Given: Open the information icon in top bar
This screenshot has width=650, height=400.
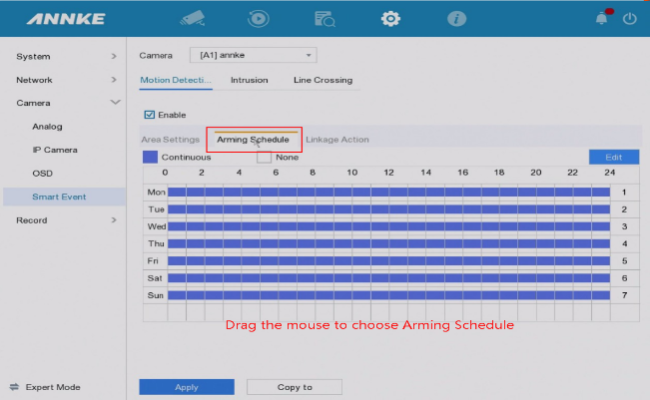Looking at the screenshot, I should click(456, 18).
